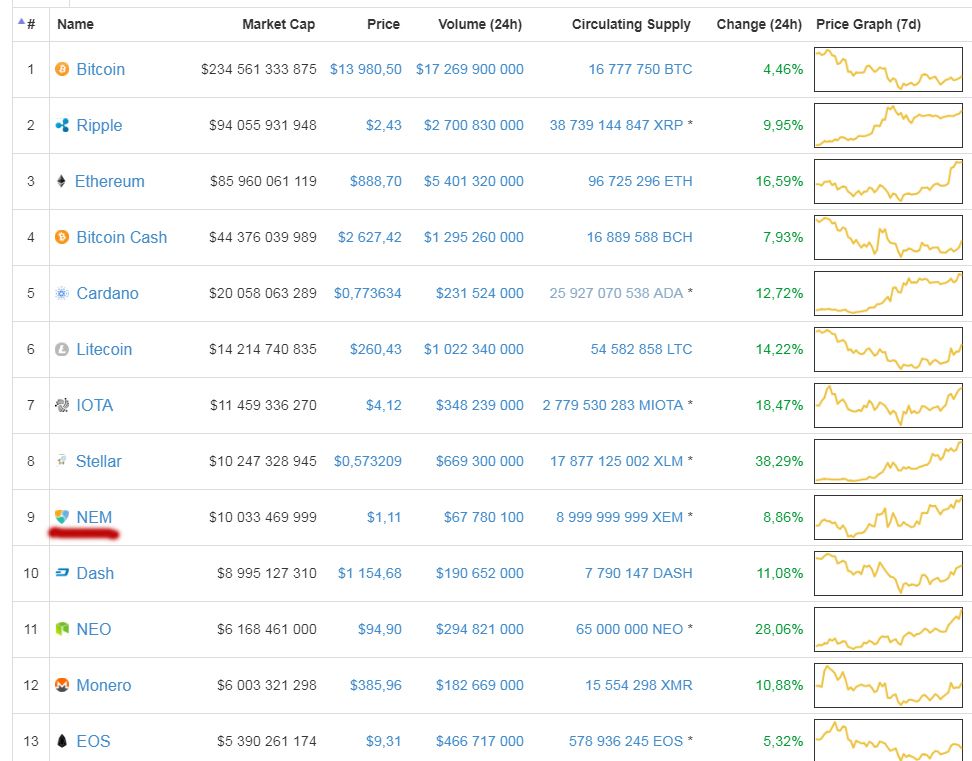Click the Ethereum diamond logo icon

pyautogui.click(x=61, y=181)
